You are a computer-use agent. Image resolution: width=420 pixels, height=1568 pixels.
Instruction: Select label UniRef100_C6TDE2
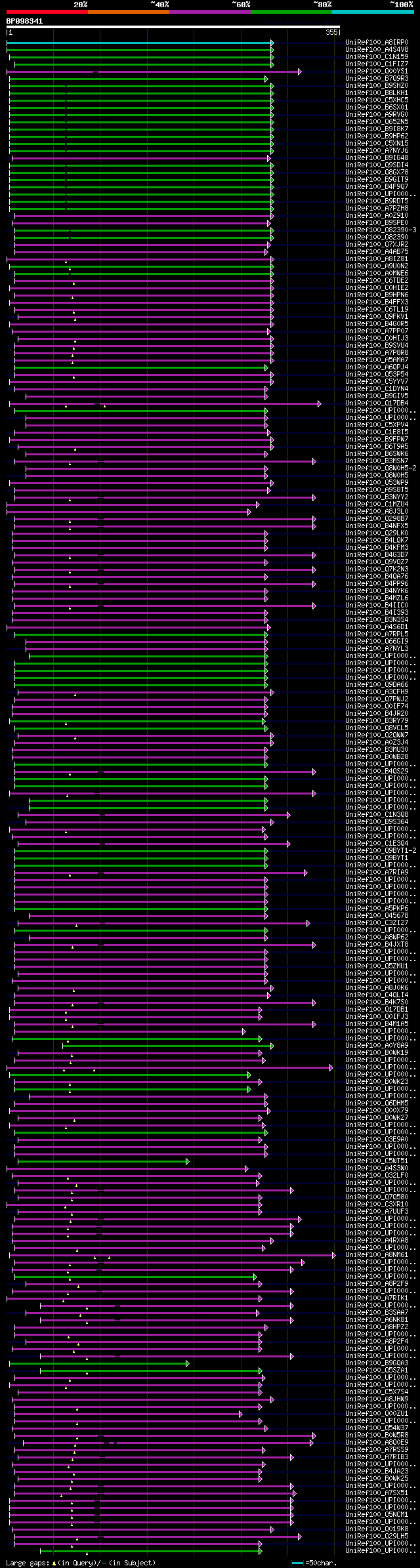coord(377,281)
